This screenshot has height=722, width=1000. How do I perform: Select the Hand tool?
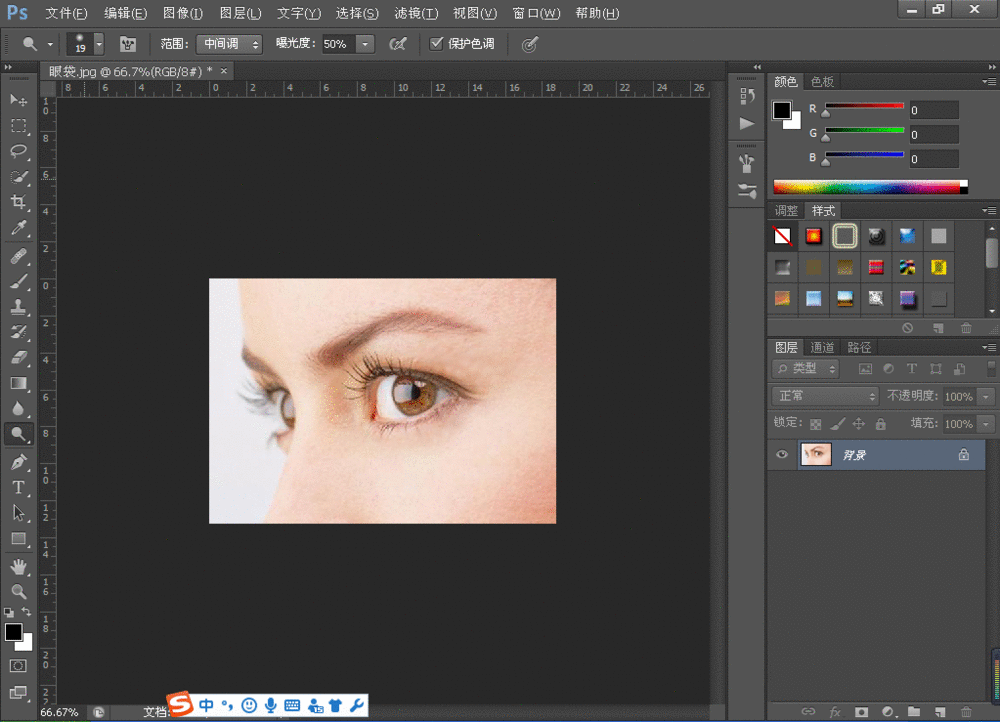click(x=18, y=567)
